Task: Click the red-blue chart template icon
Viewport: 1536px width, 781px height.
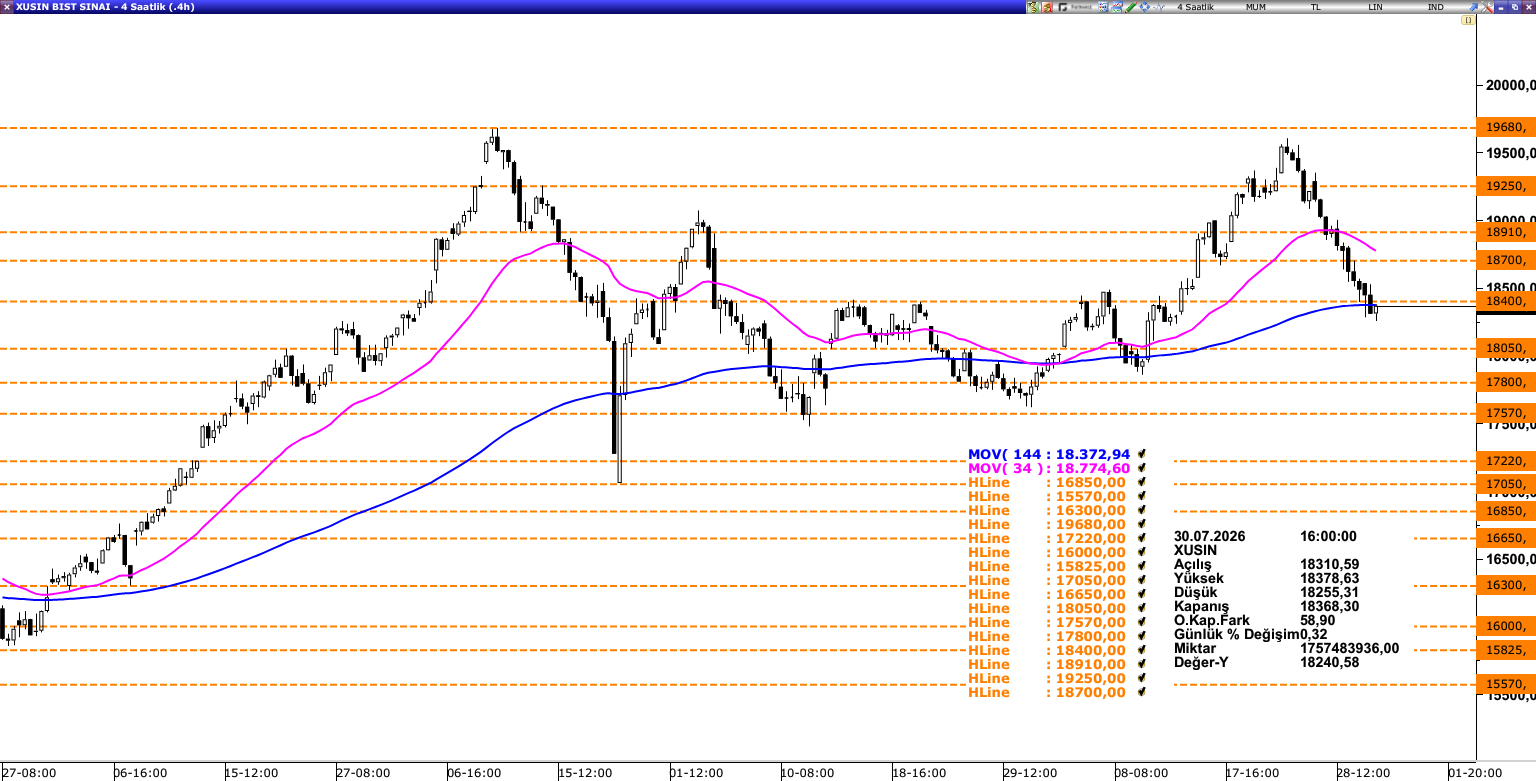Action: 1116,7
